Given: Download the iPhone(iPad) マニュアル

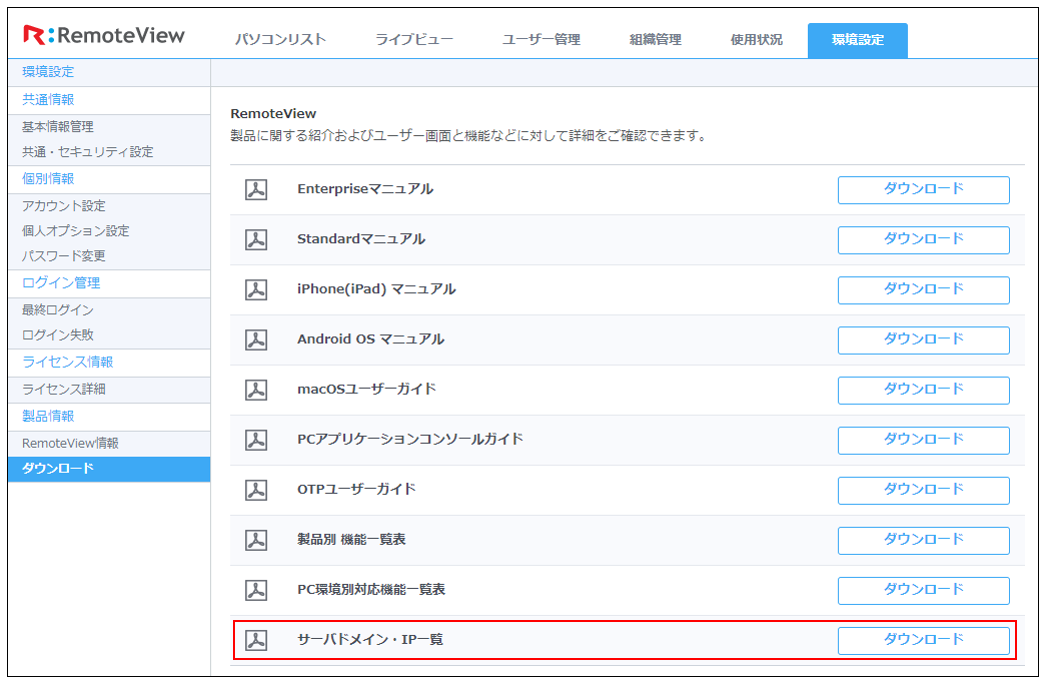Looking at the screenshot, I should point(923,290).
